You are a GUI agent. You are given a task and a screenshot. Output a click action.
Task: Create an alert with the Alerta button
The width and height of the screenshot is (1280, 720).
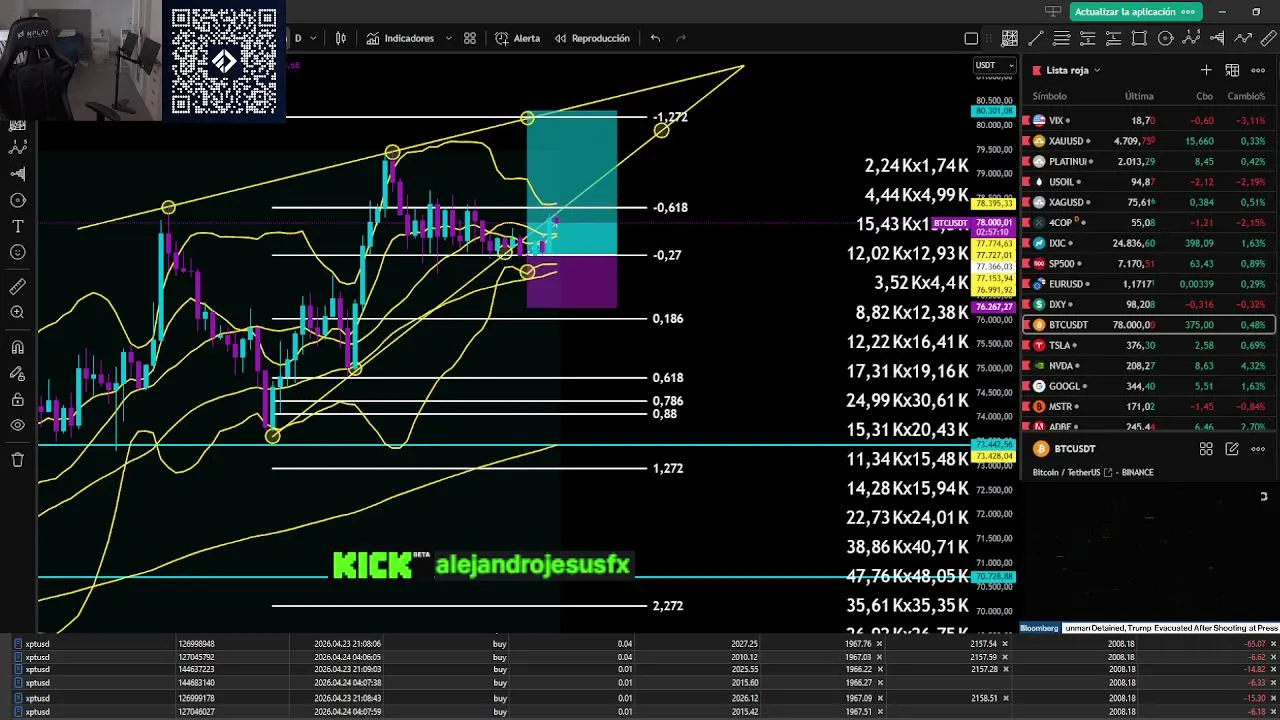517,38
